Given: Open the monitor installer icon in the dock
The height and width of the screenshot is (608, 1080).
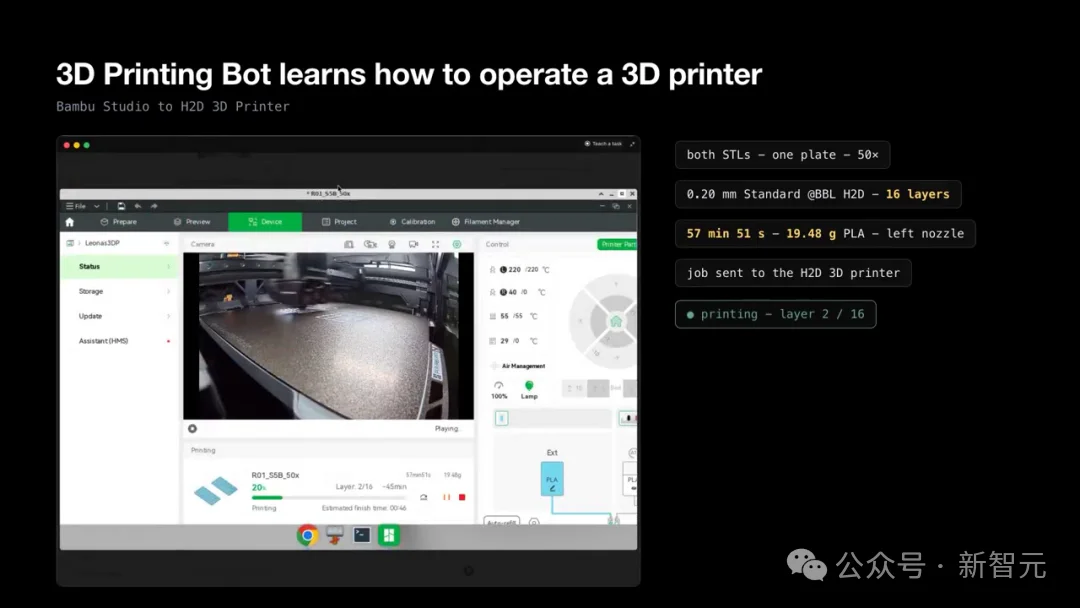Looking at the screenshot, I should point(335,535).
